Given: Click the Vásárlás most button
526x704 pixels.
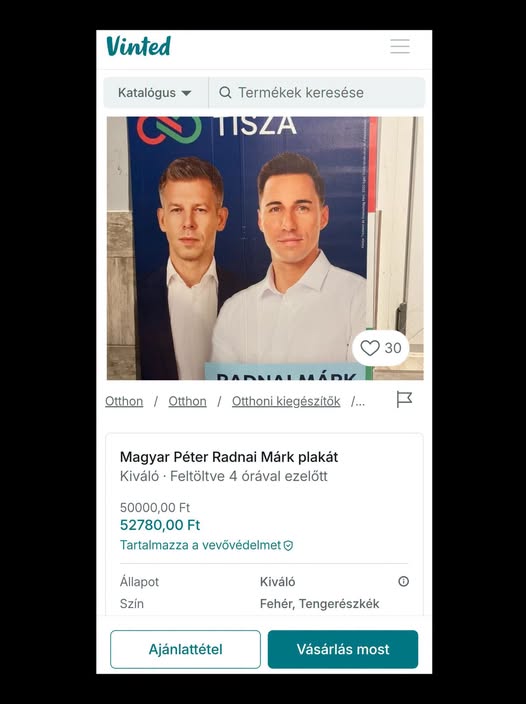Looking at the screenshot, I should click(343, 649).
